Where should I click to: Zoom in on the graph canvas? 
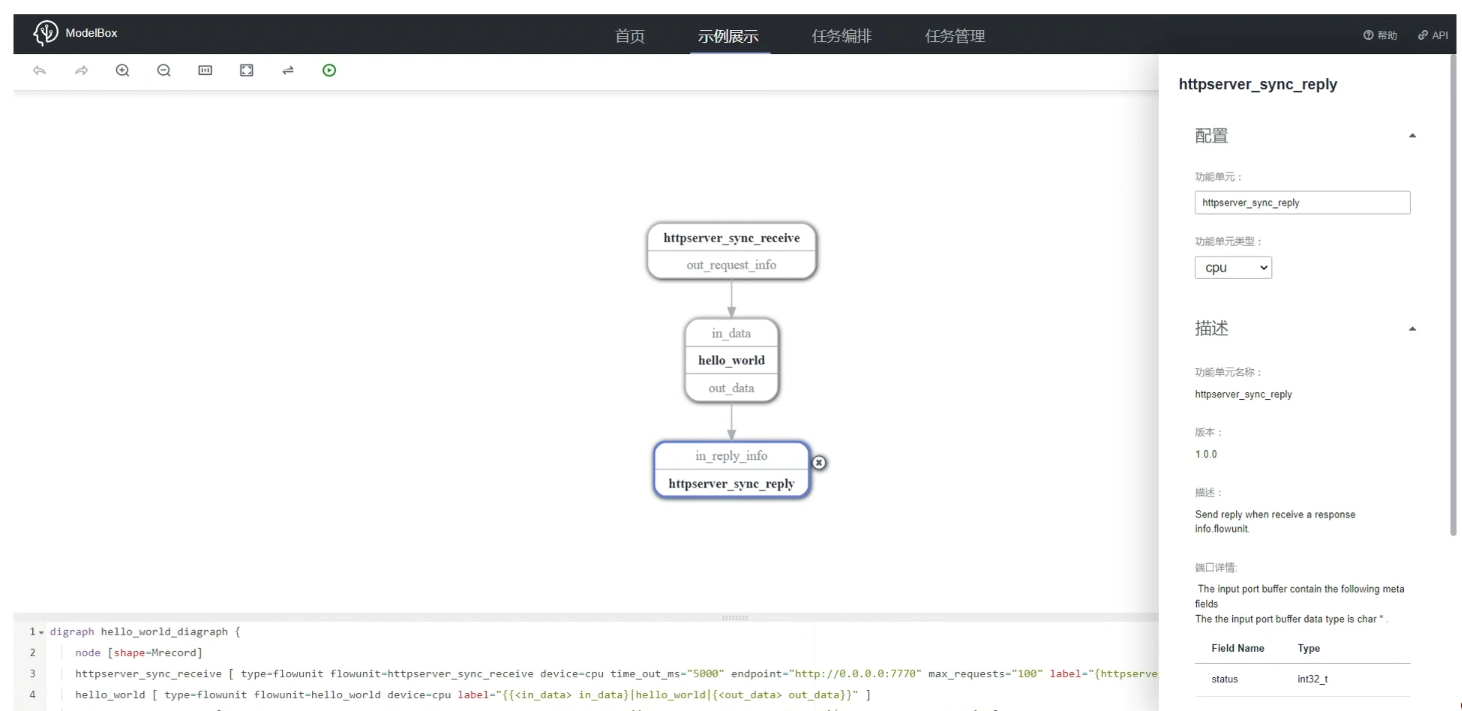(122, 70)
